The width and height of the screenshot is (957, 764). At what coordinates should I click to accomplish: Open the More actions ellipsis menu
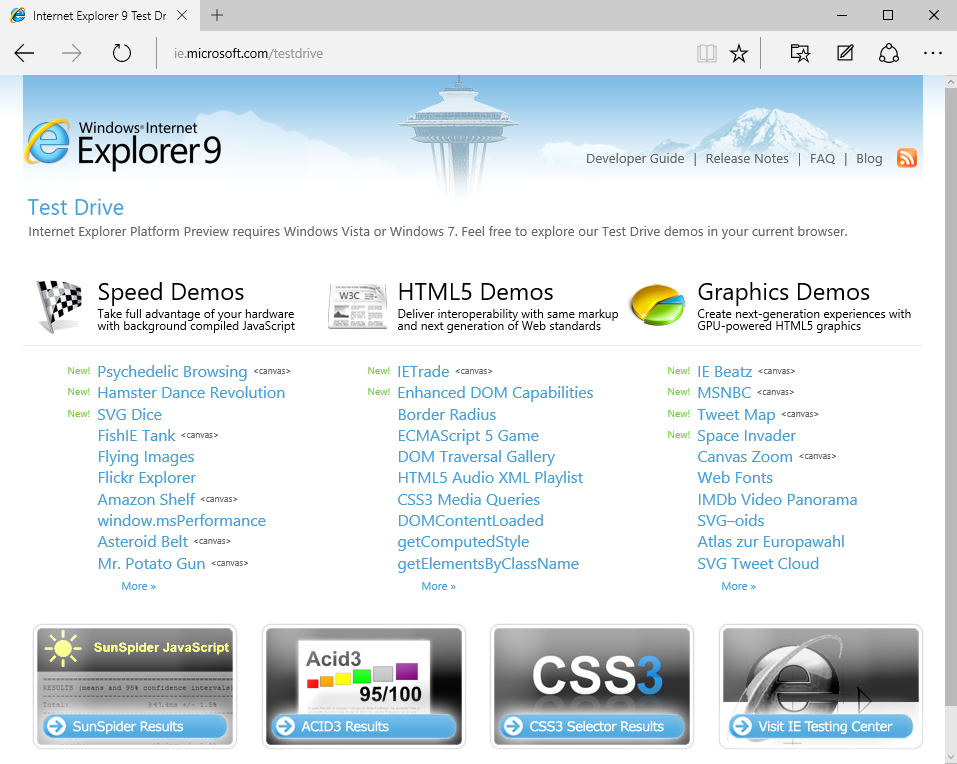click(x=933, y=54)
